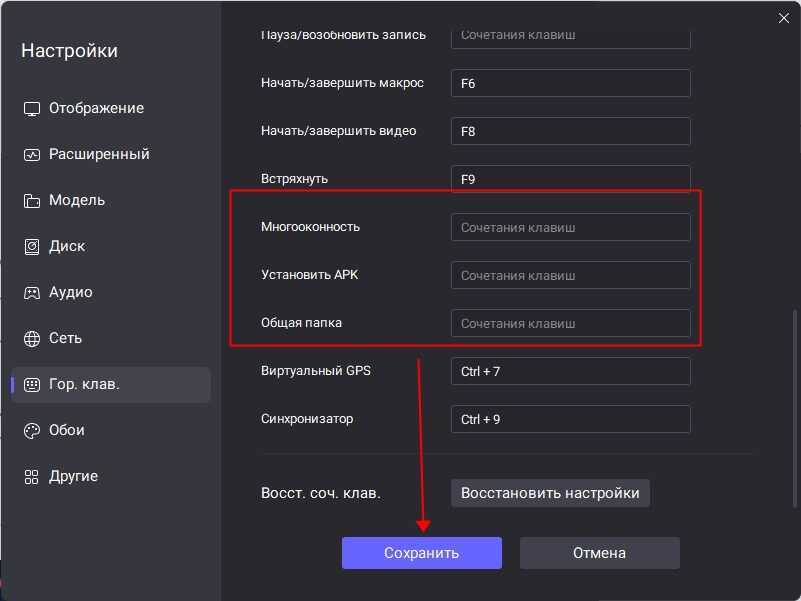801x601 pixels.
Task: Click the Сохранить button
Action: (x=421, y=552)
